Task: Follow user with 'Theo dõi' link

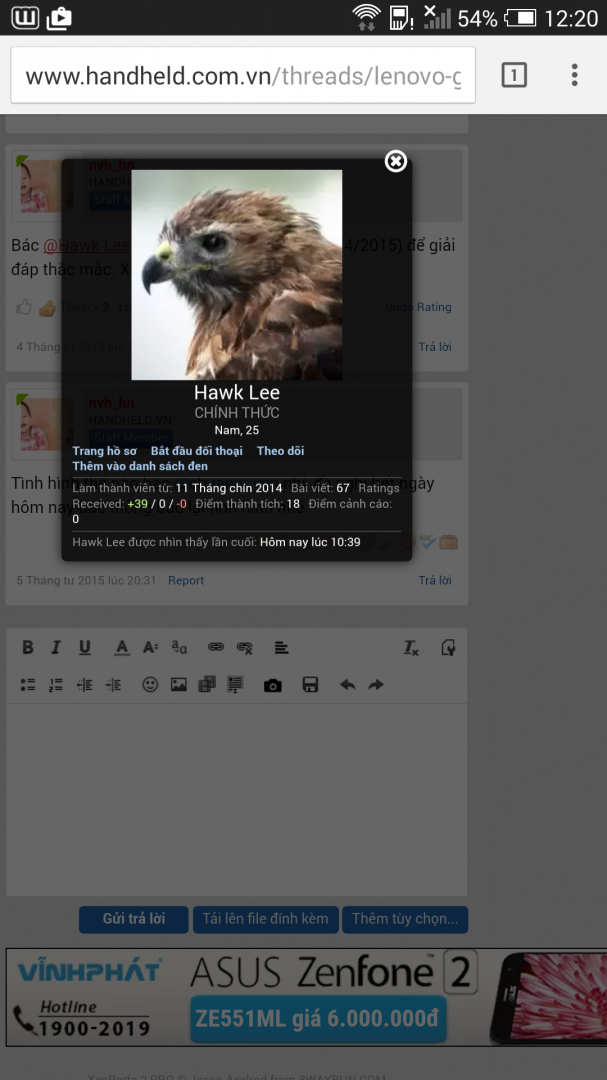Action: point(280,450)
